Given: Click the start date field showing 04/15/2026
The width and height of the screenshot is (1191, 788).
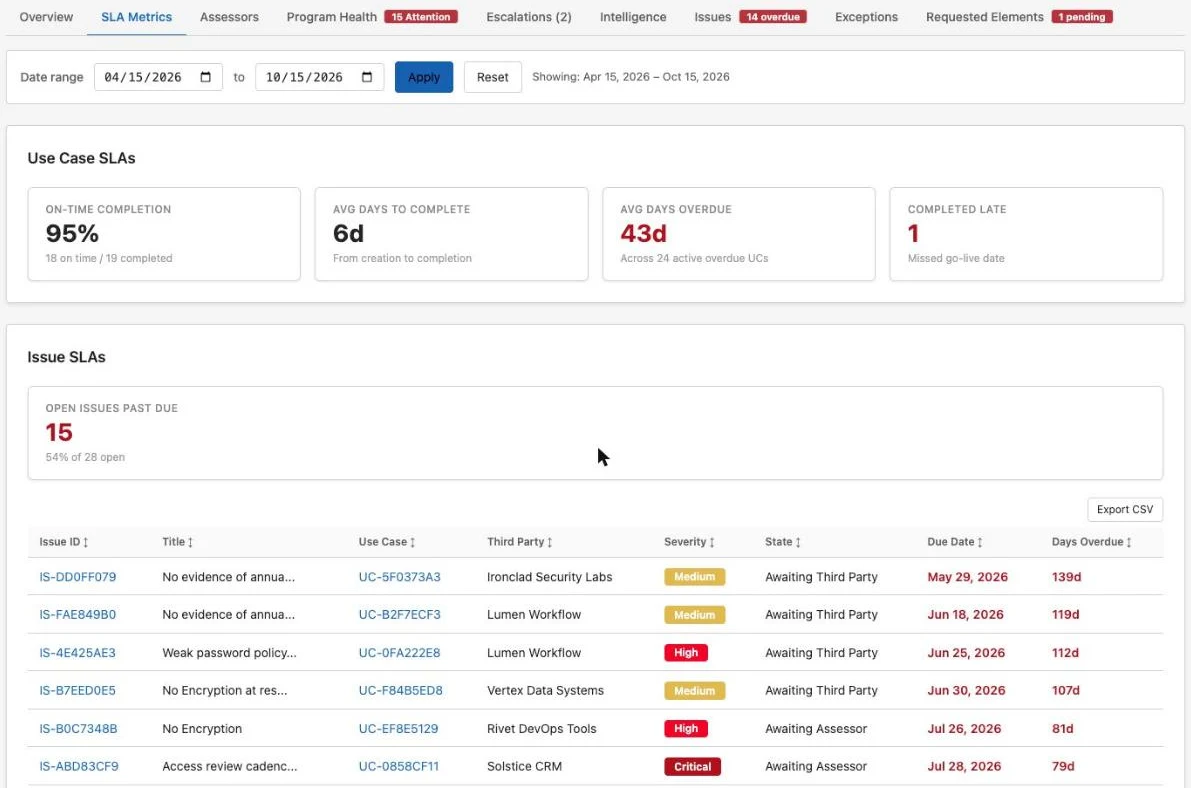Looking at the screenshot, I should 158,77.
